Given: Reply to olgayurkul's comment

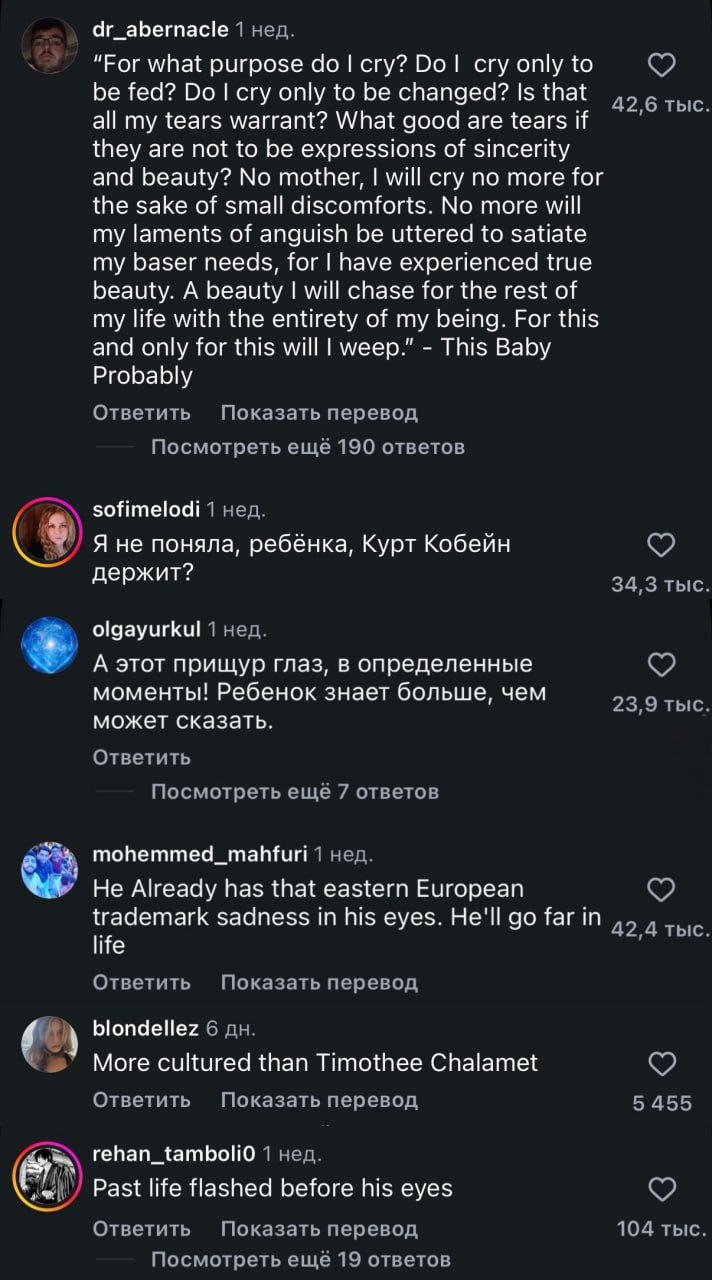Looking at the screenshot, I should [141, 758].
